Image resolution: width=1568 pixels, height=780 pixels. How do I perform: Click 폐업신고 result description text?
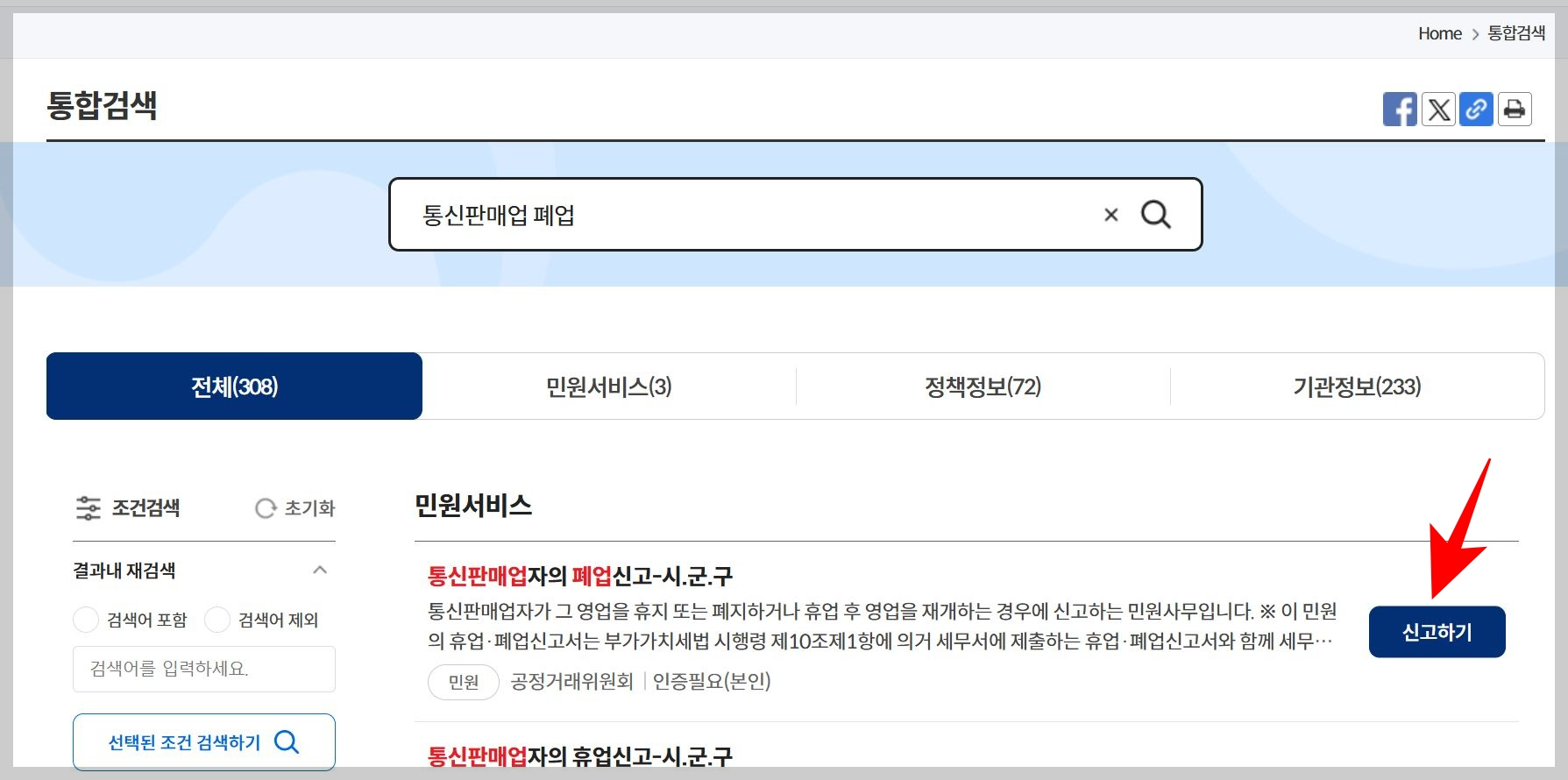(x=883, y=626)
